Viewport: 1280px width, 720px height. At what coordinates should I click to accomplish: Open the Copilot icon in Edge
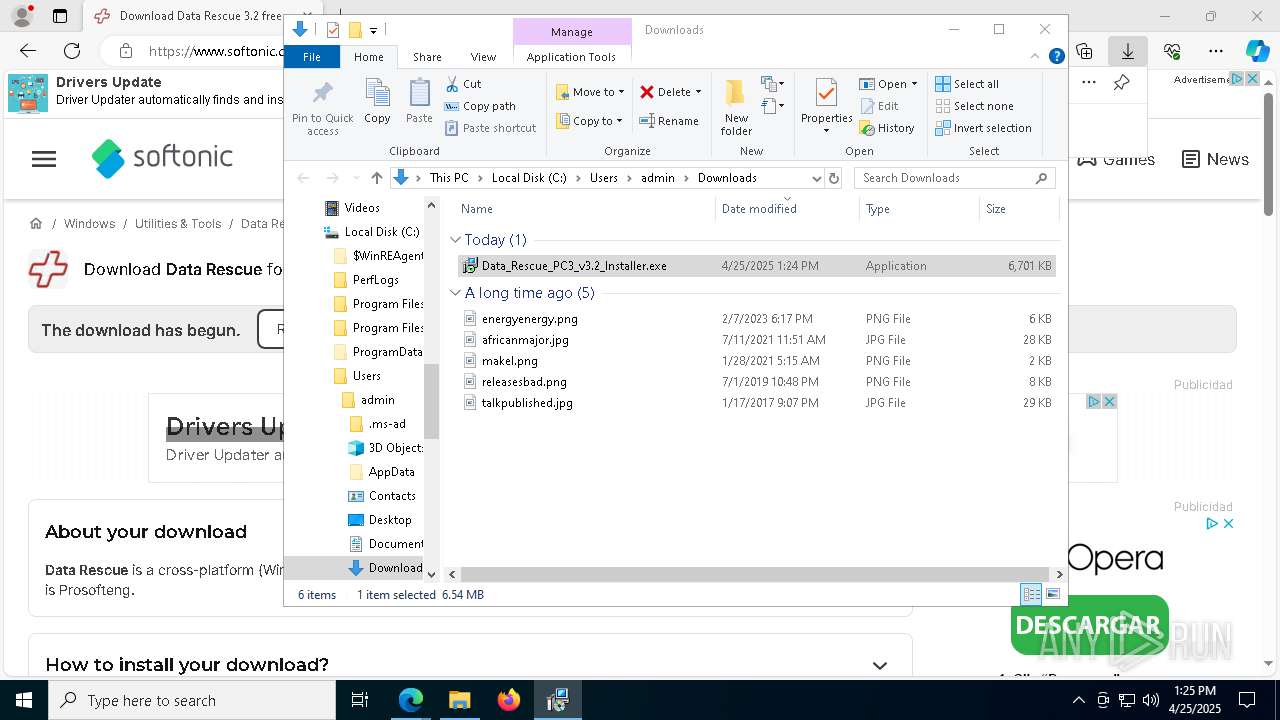tap(1257, 51)
